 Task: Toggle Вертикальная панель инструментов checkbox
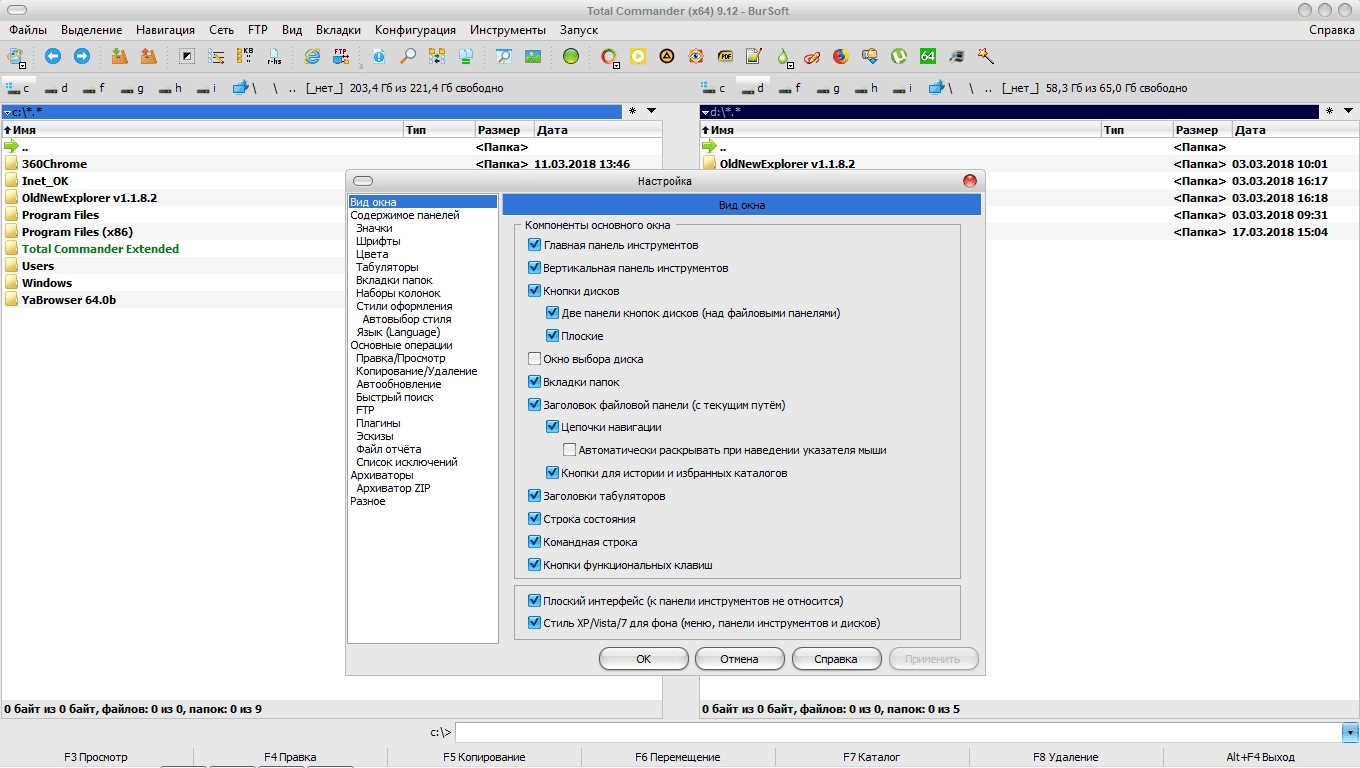[534, 268]
